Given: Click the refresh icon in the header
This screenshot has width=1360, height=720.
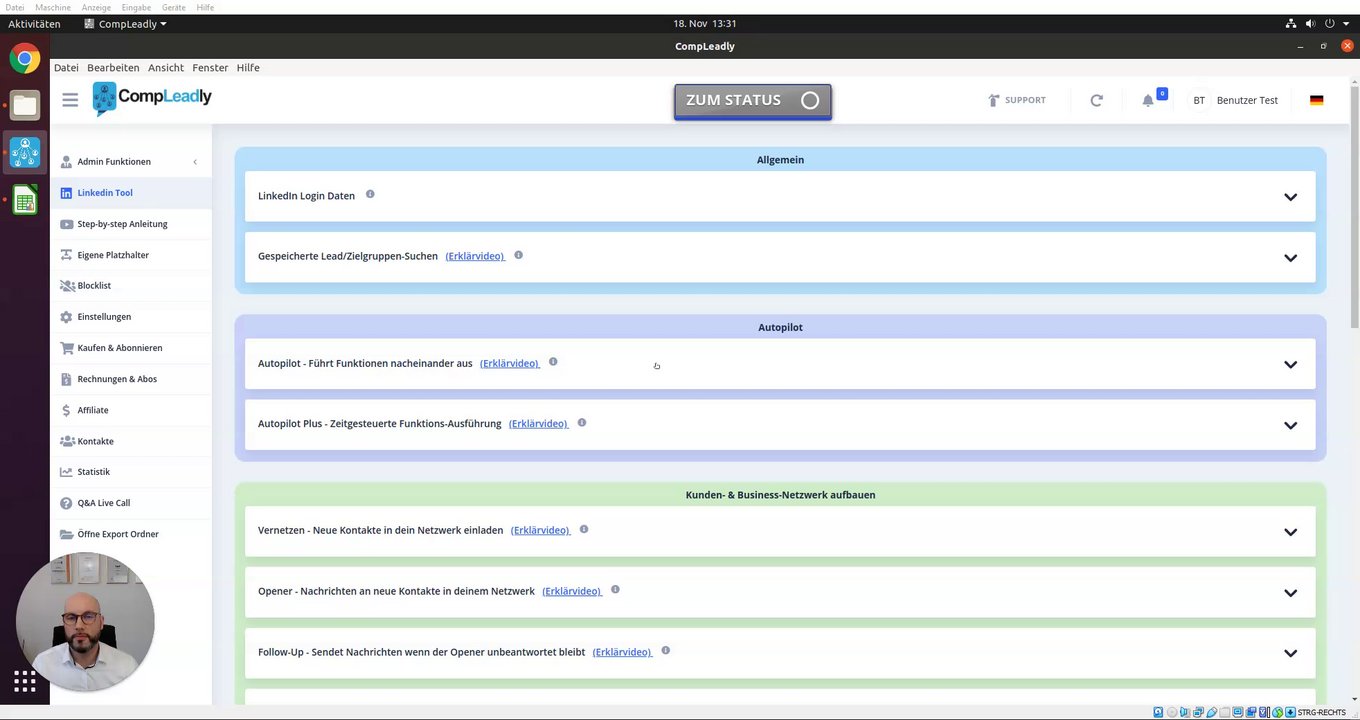Looking at the screenshot, I should pos(1096,100).
